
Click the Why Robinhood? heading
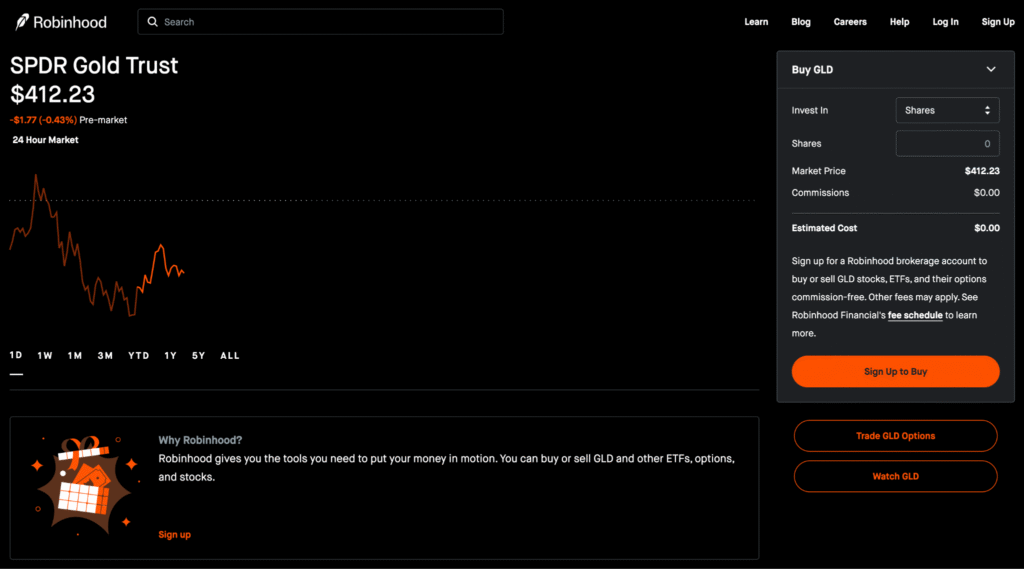click(x=200, y=440)
